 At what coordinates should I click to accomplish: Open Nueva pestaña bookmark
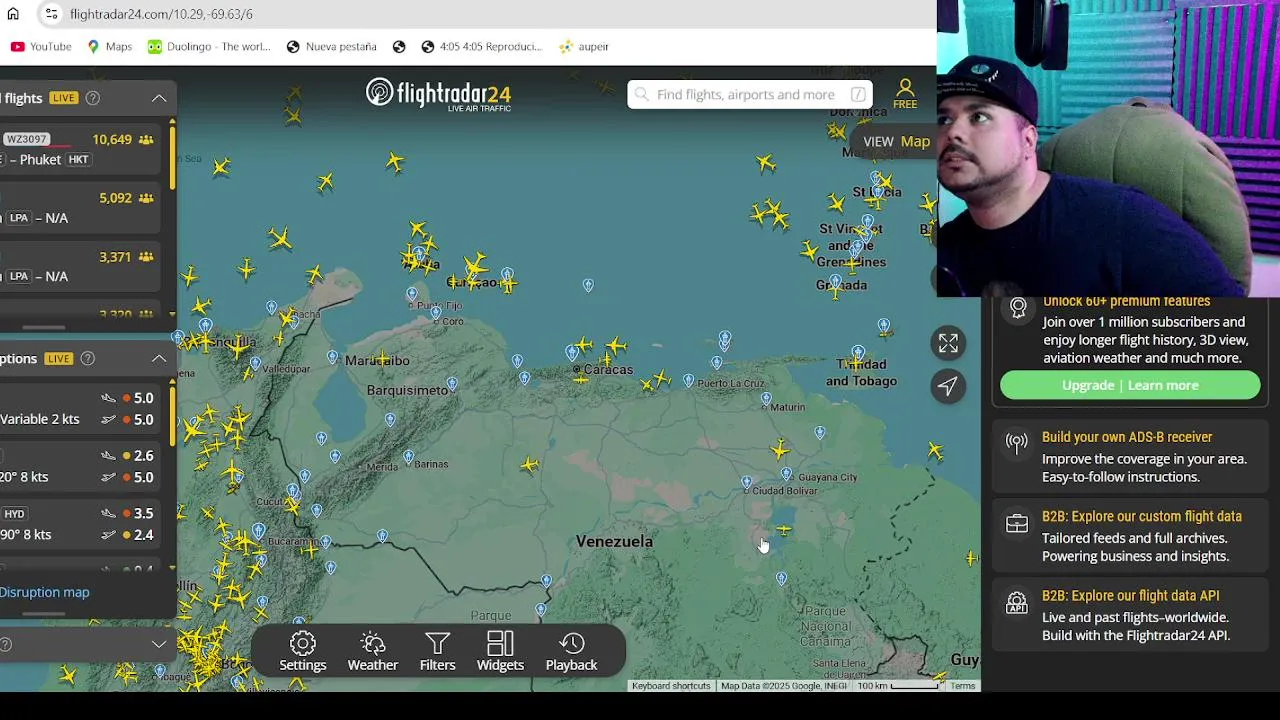point(331,46)
